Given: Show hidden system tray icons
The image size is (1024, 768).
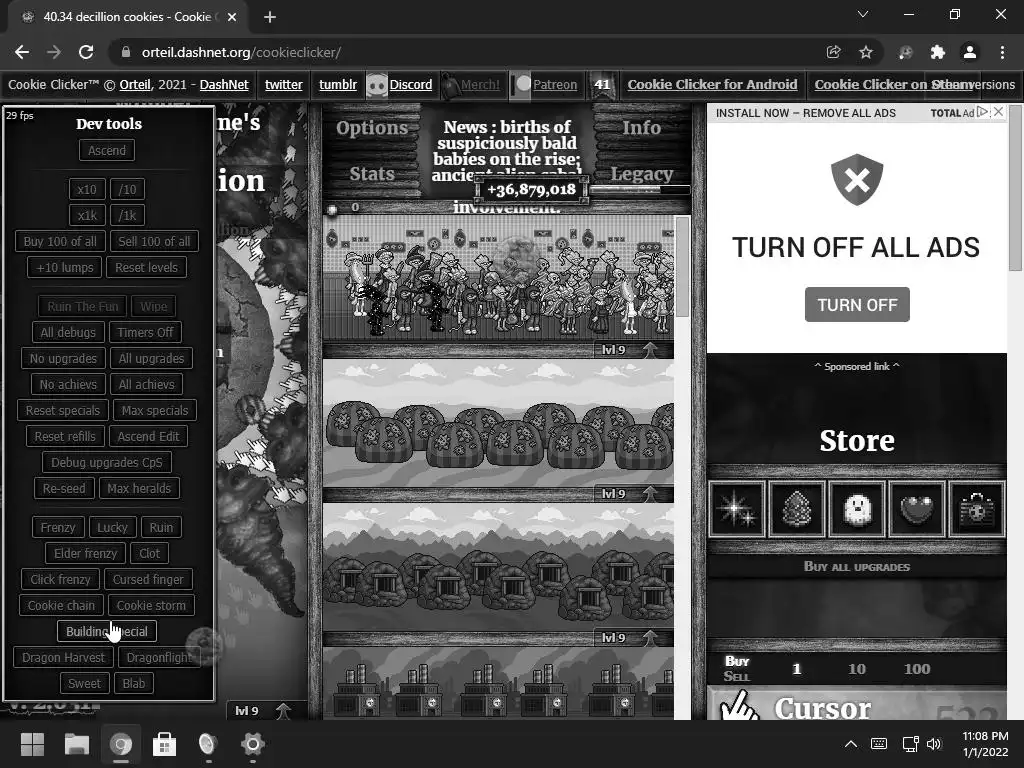Looking at the screenshot, I should 850,744.
